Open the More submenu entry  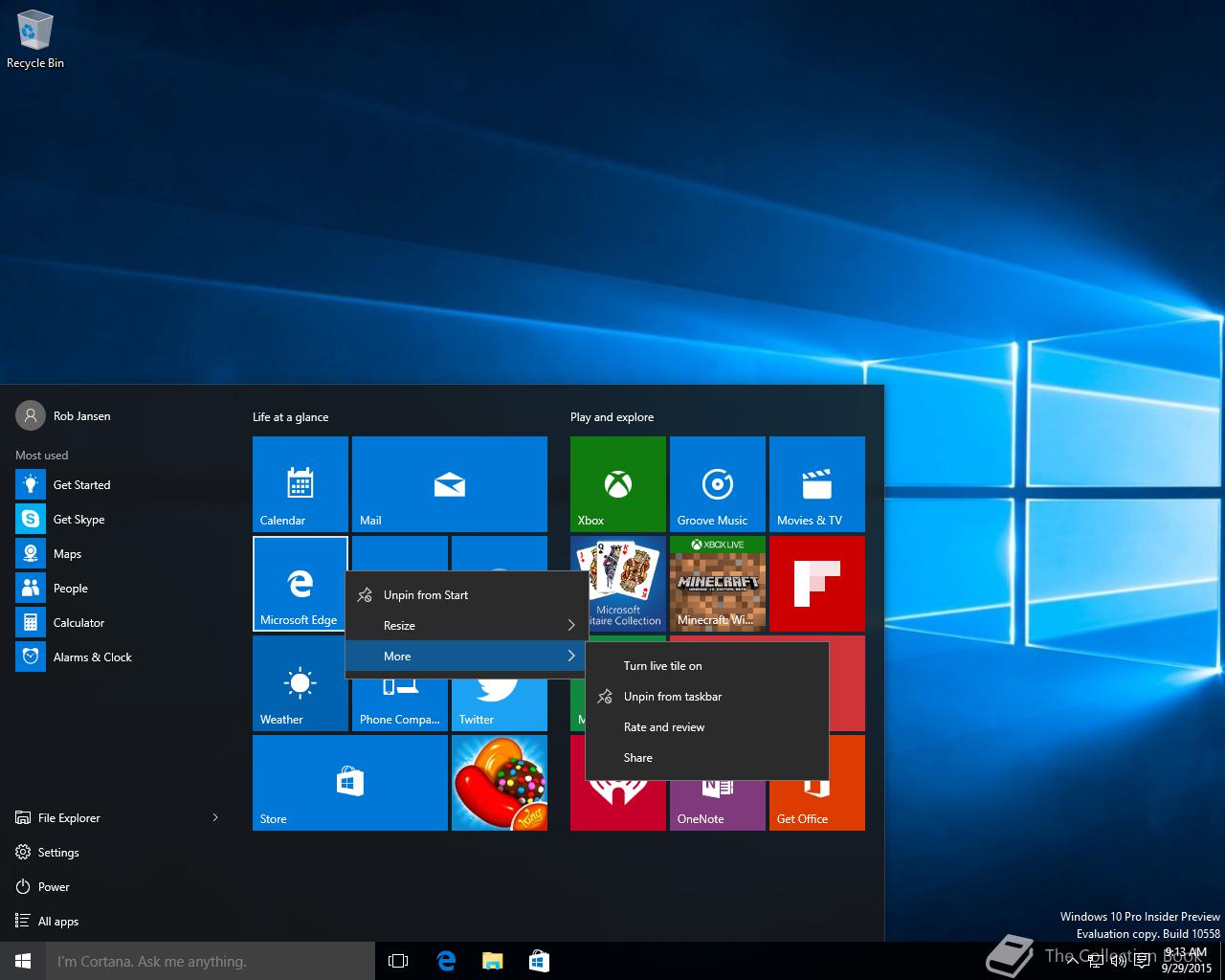[467, 657]
